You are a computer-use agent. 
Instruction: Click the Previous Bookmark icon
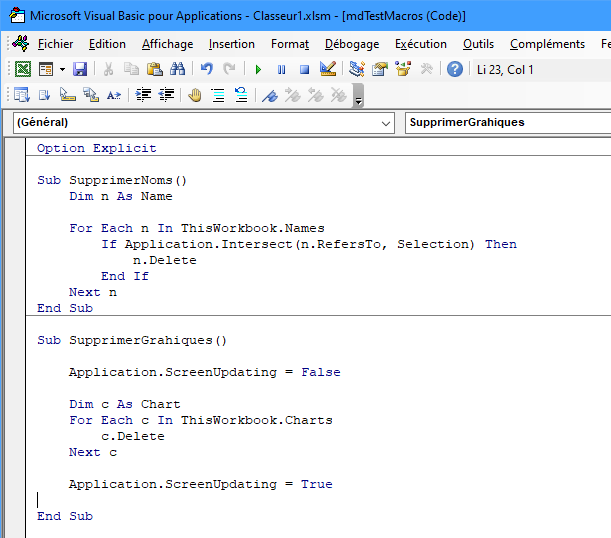point(316,95)
